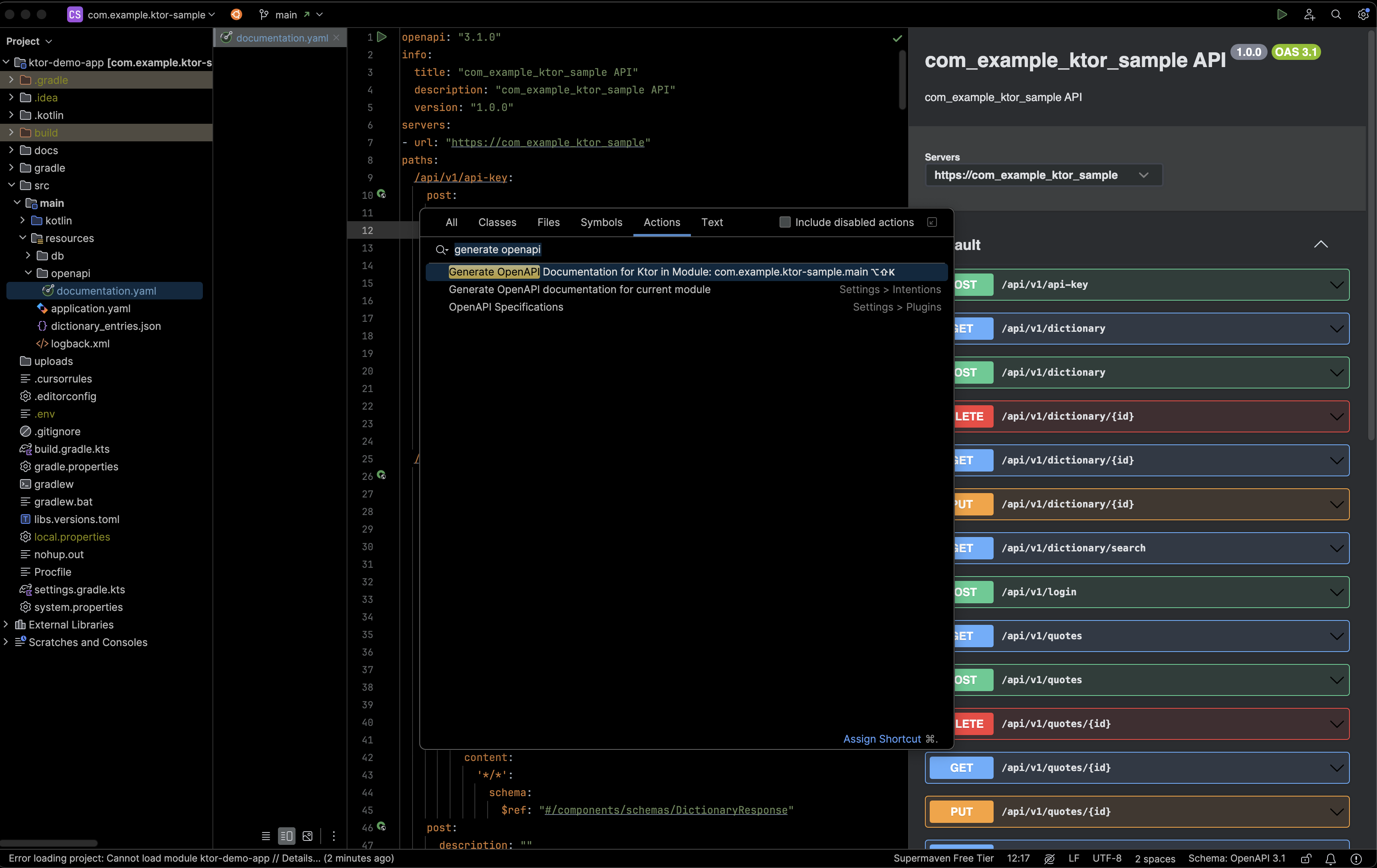Change the LF line separator
This screenshot has width=1377, height=868.
tap(1073, 858)
